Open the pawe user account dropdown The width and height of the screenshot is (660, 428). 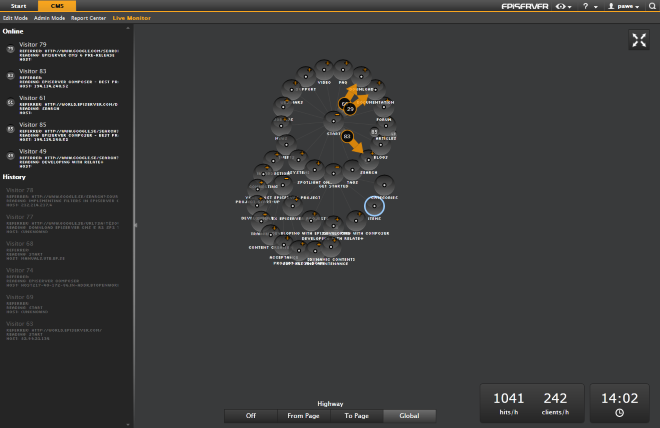coord(624,6)
